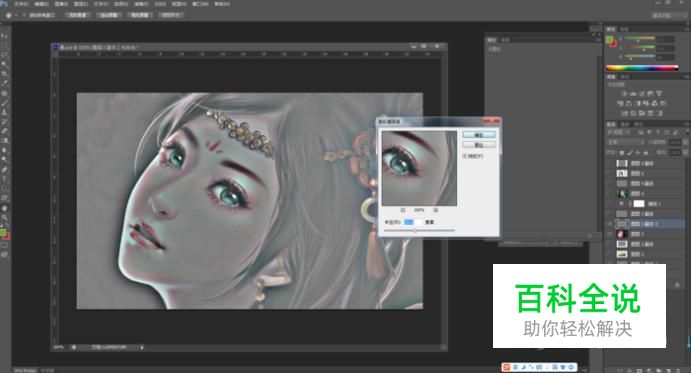691x373 pixels.
Task: Click zoom-out button under dialog preview
Action: [x=403, y=210]
